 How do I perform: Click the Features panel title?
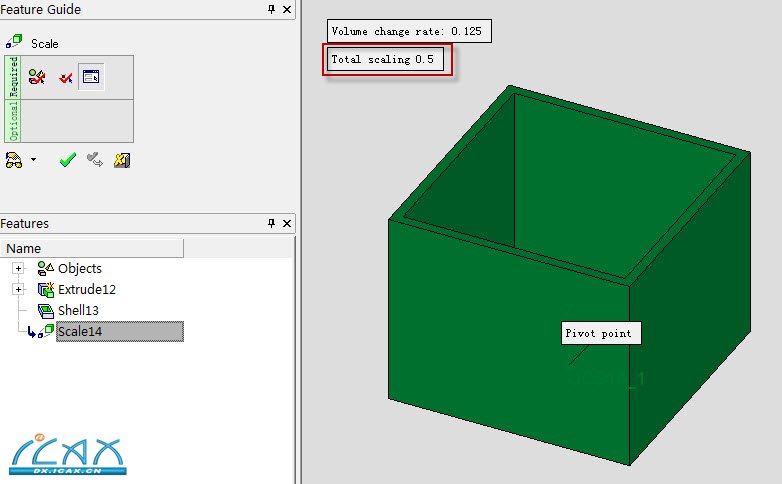pyautogui.click(x=24, y=223)
